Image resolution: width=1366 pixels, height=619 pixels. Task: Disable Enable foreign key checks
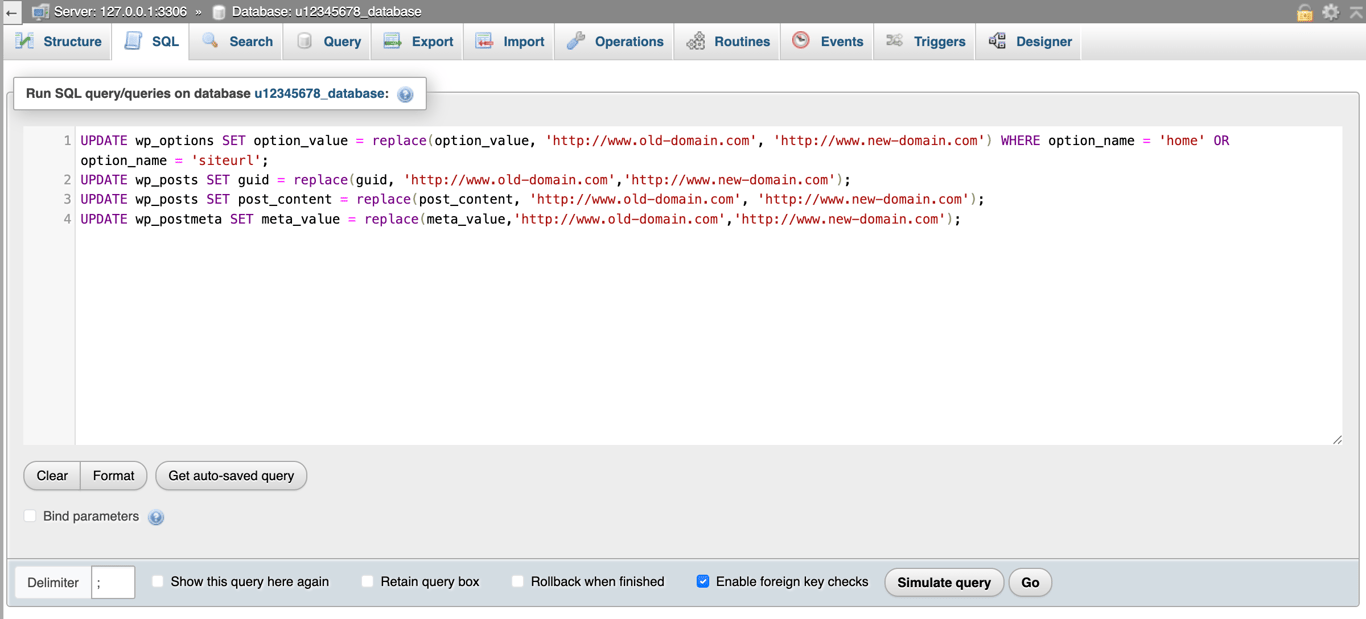pyautogui.click(x=703, y=580)
